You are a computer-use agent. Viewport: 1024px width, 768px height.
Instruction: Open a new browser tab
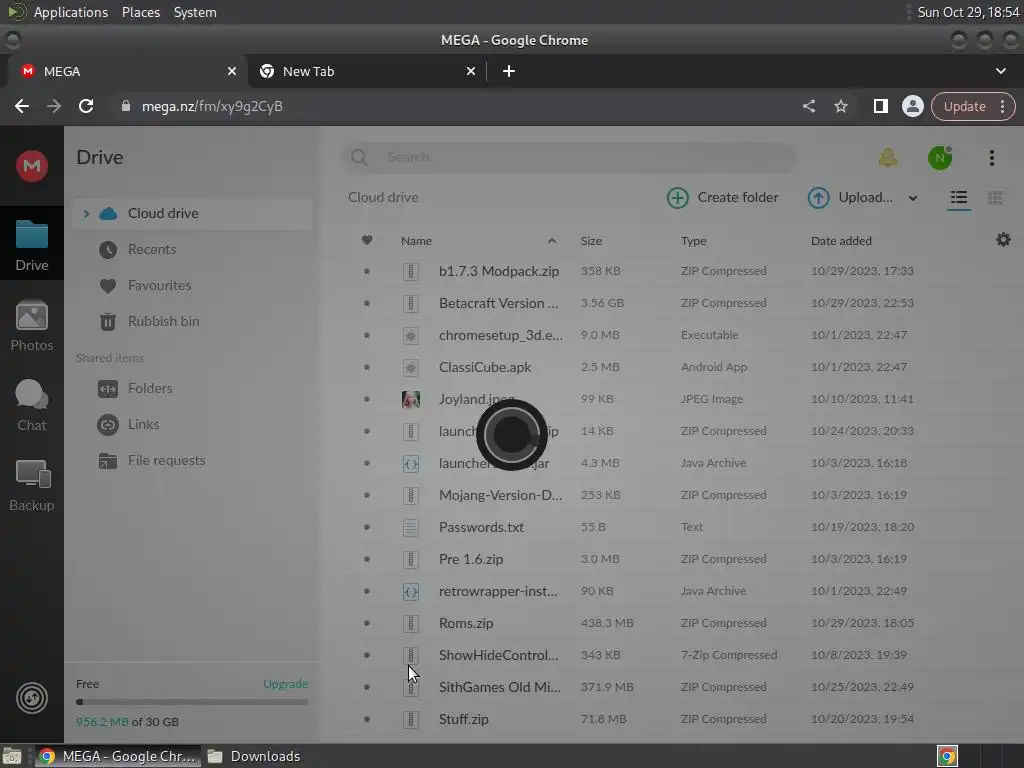[x=509, y=71]
